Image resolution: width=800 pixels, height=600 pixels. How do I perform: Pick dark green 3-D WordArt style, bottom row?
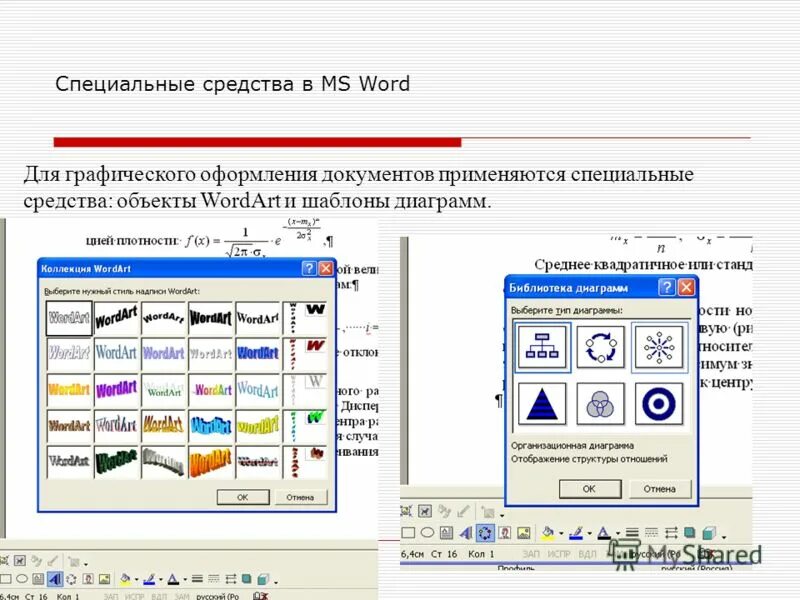[x=116, y=462]
